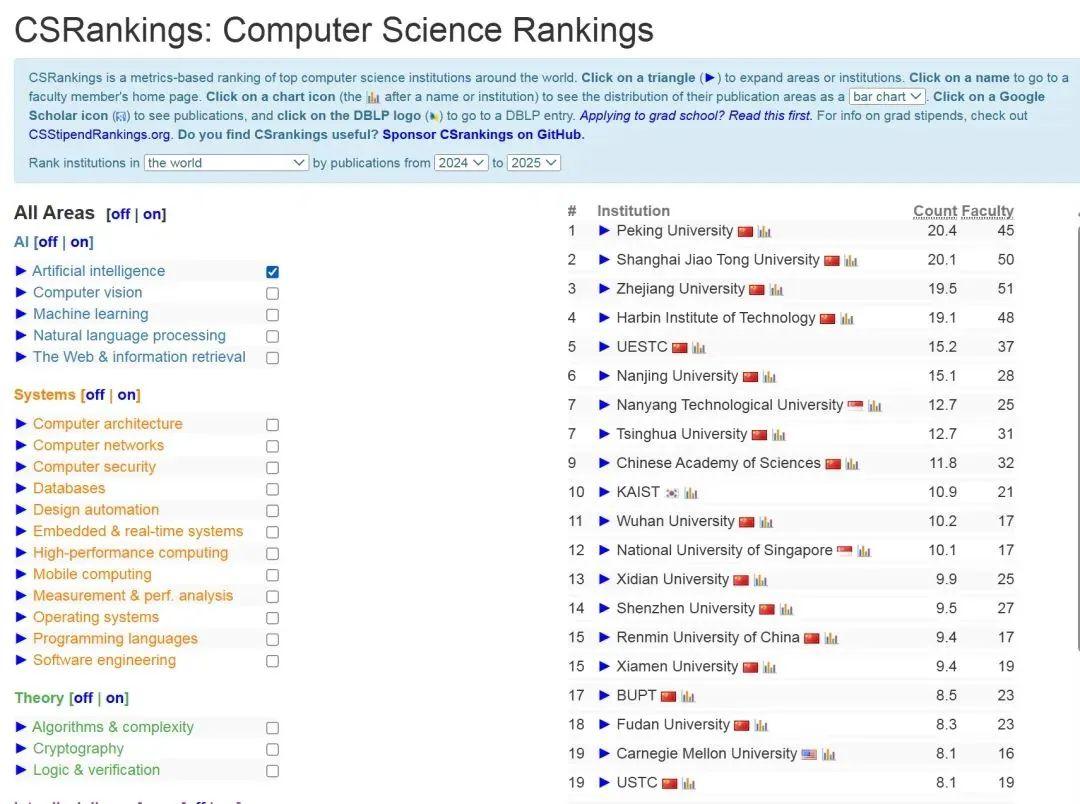The image size is (1080, 804).
Task: Open chart icon for National University of Singapore
Action: click(864, 551)
